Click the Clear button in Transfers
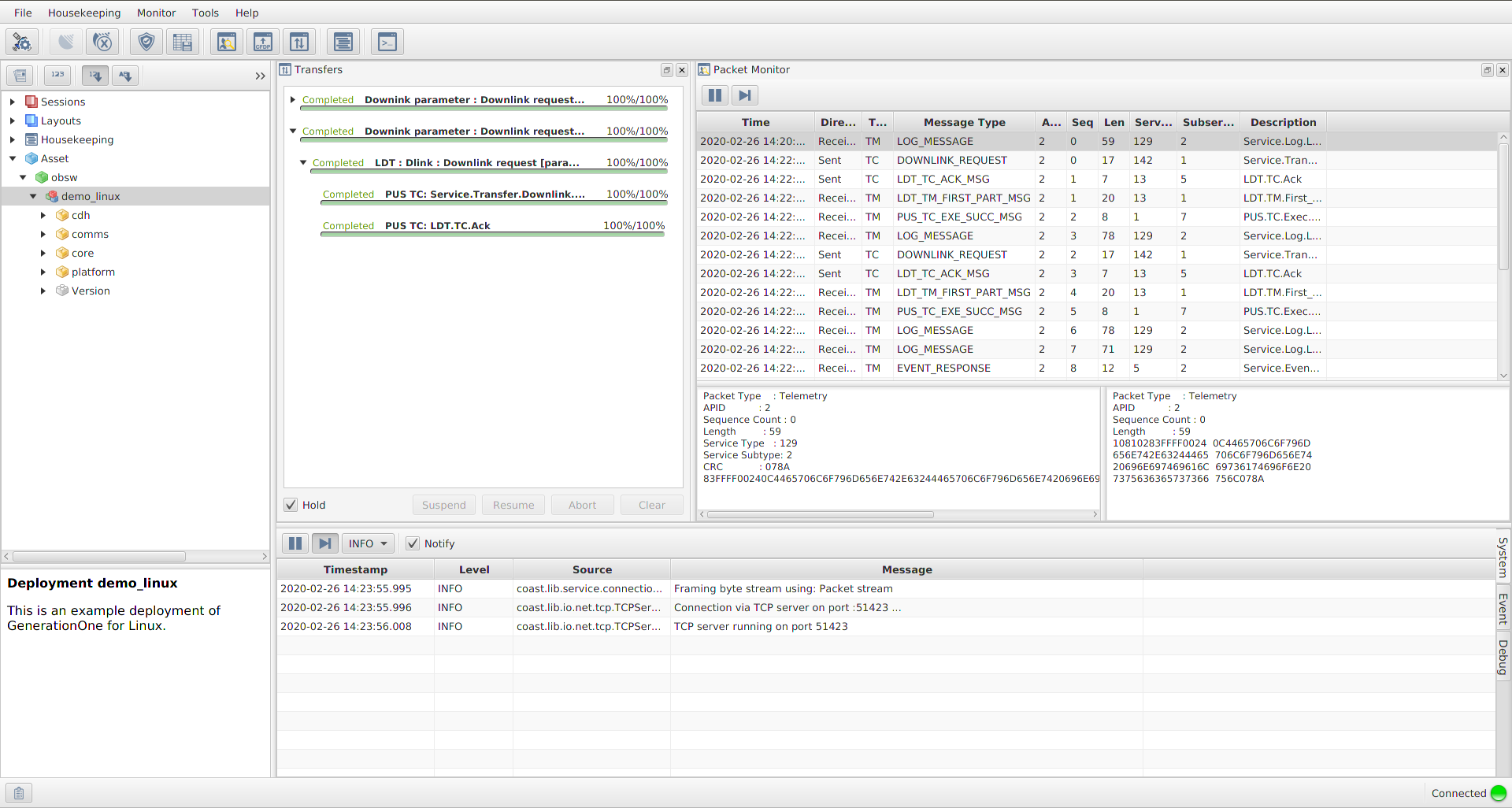This screenshot has height=808, width=1512. (x=651, y=505)
